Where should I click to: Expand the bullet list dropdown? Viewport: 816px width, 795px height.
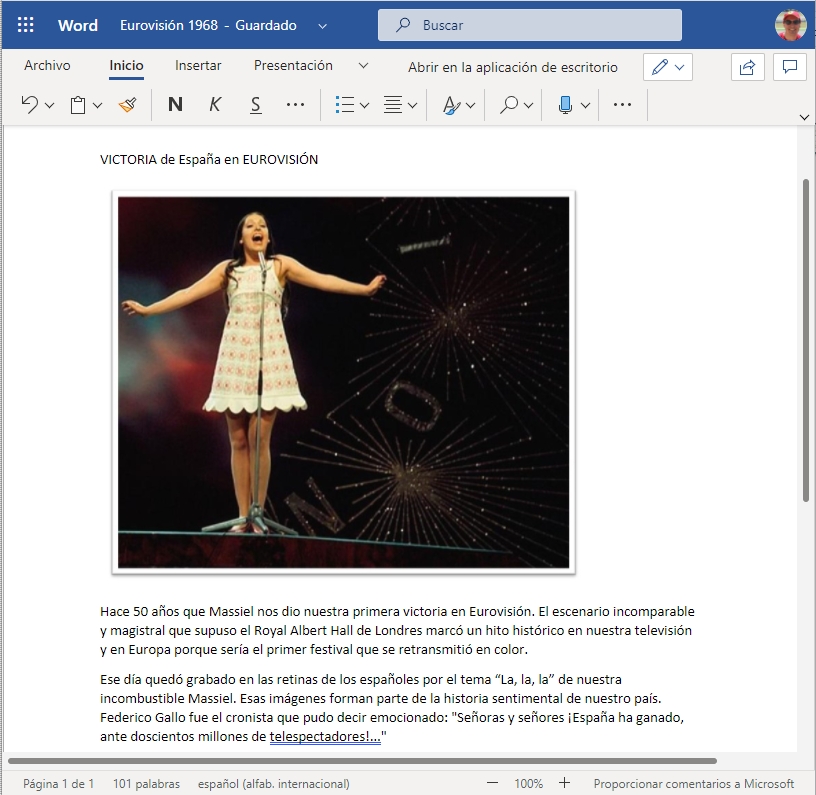pos(364,105)
